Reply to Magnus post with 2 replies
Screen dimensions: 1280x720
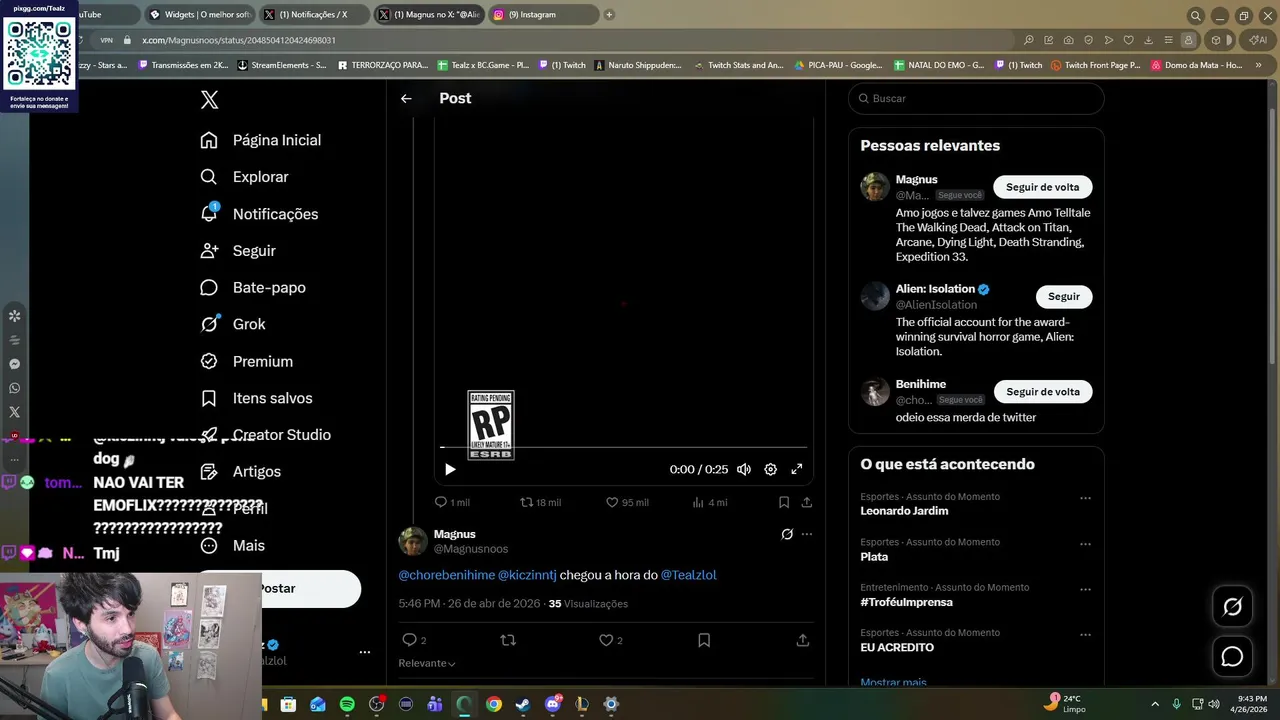coord(414,640)
